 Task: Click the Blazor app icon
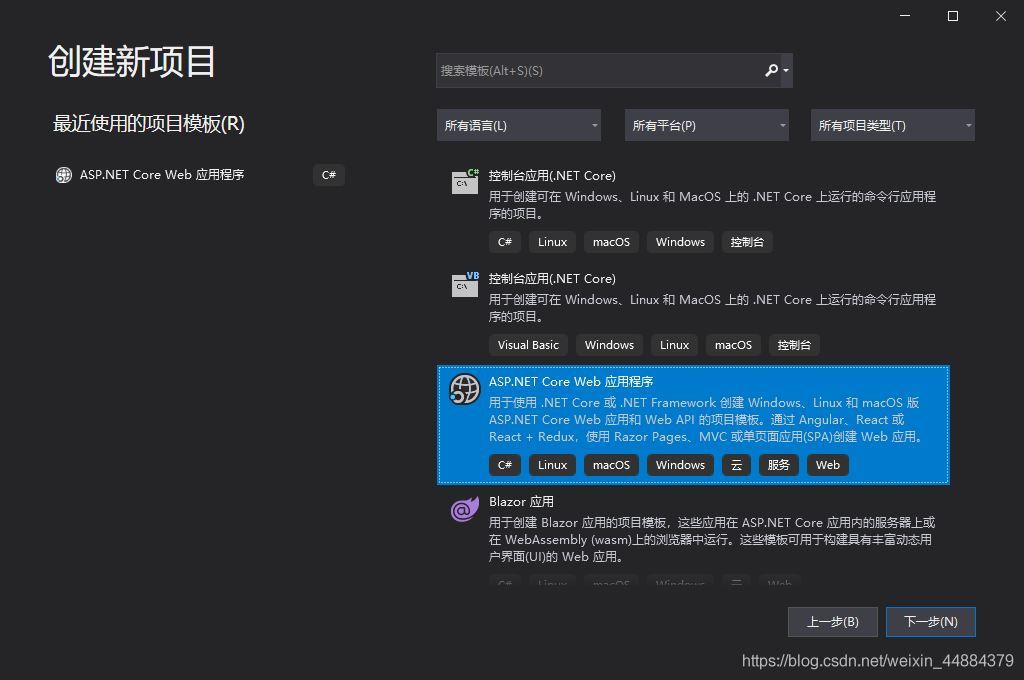[465, 509]
